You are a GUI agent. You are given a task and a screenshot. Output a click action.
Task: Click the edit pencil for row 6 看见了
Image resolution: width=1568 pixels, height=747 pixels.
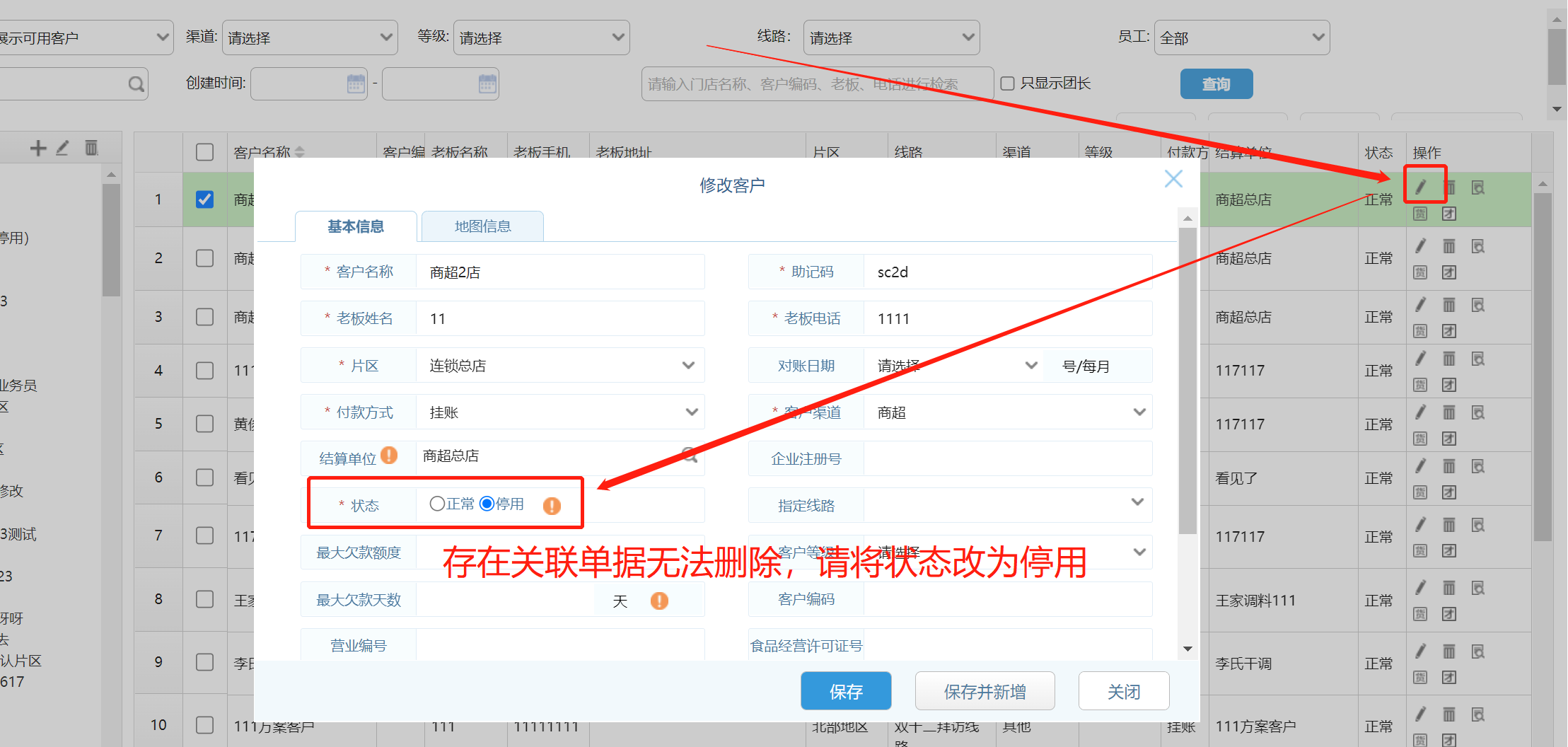point(1420,465)
